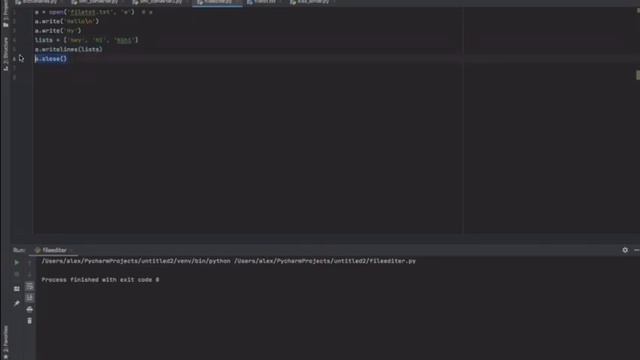The image size is (640, 360).
Task: Clear console output with the trash icon
Action: point(29,321)
